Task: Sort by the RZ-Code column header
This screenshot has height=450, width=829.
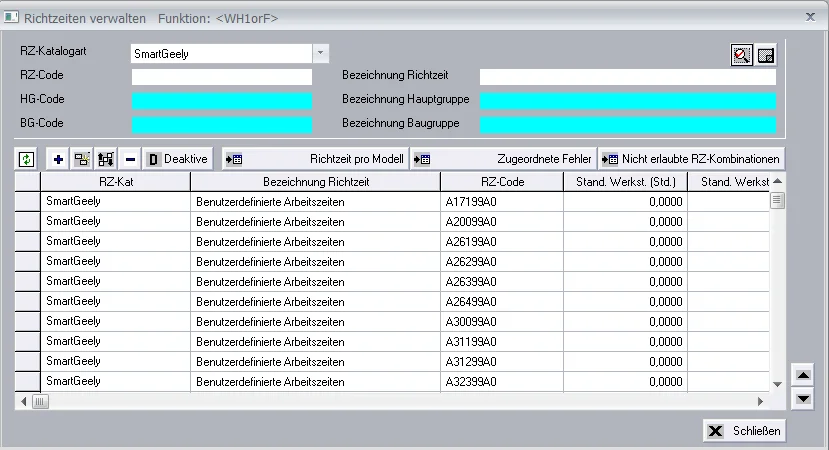Action: [x=502, y=182]
